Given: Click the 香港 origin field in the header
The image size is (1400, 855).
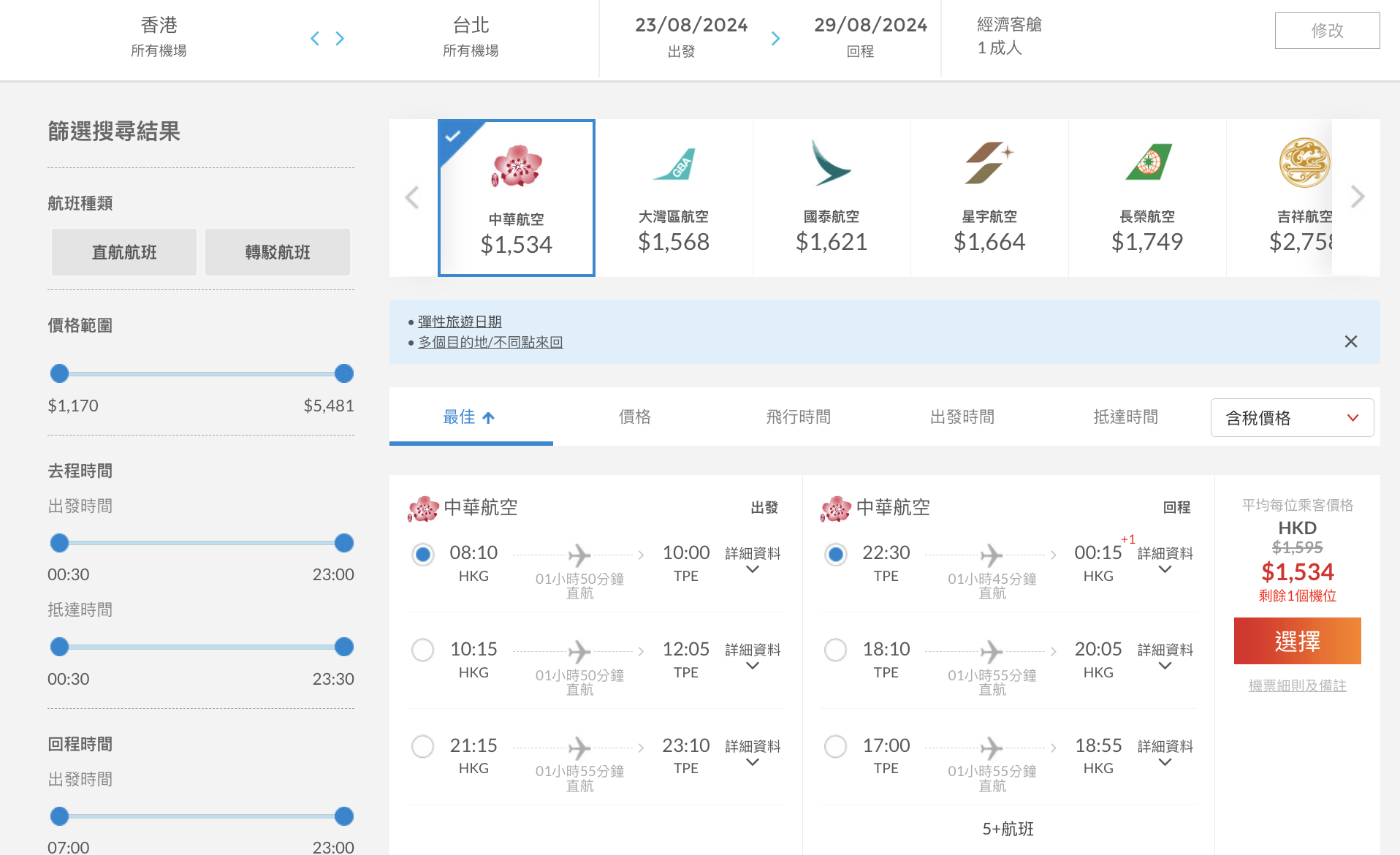Looking at the screenshot, I should point(159,37).
